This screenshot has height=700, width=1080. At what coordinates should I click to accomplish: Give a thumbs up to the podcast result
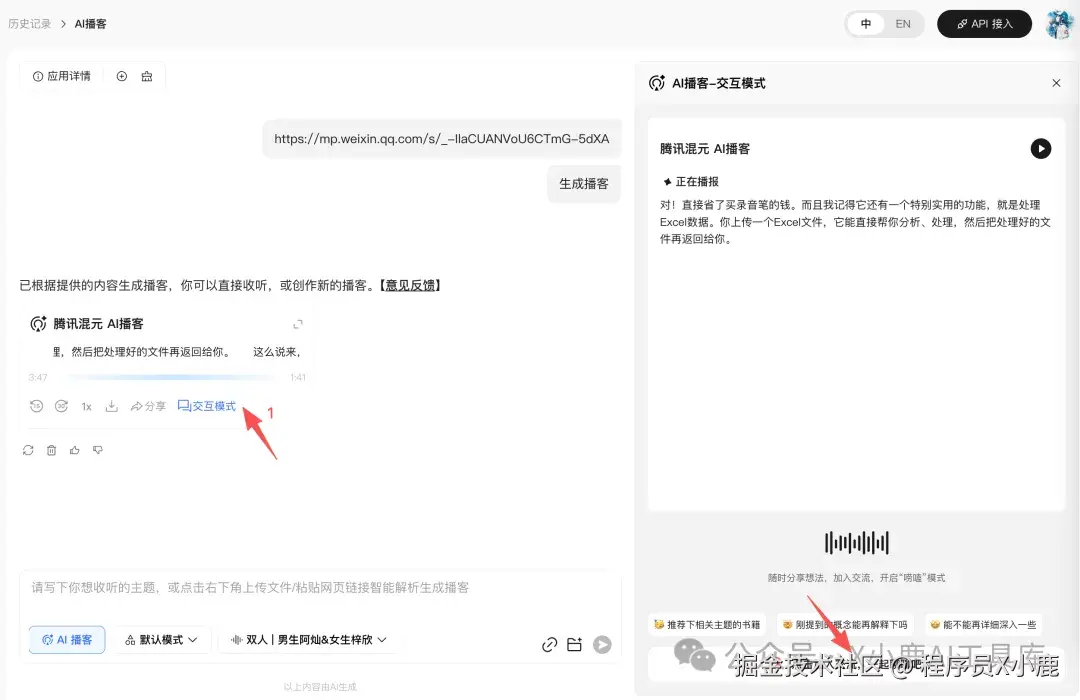75,449
